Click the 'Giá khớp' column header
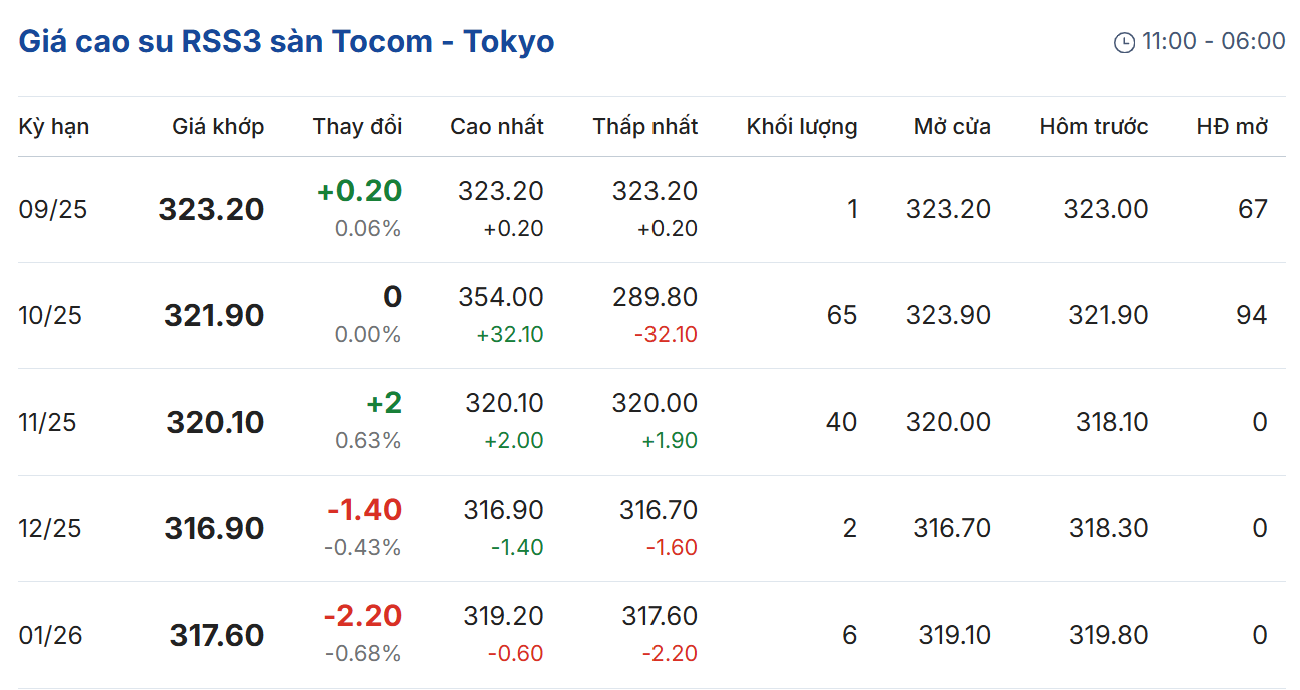The height and width of the screenshot is (690, 1300). click(218, 127)
